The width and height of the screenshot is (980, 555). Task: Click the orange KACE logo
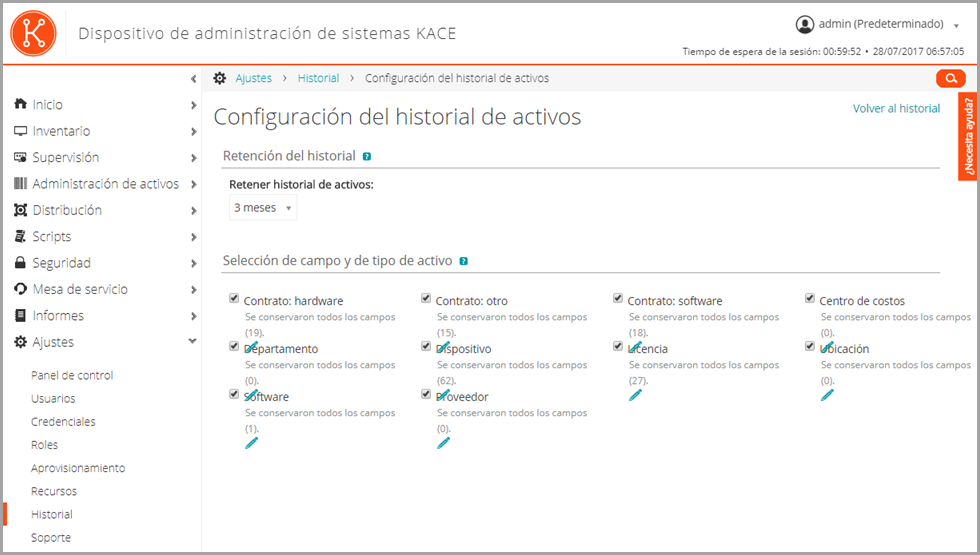pos(33,33)
